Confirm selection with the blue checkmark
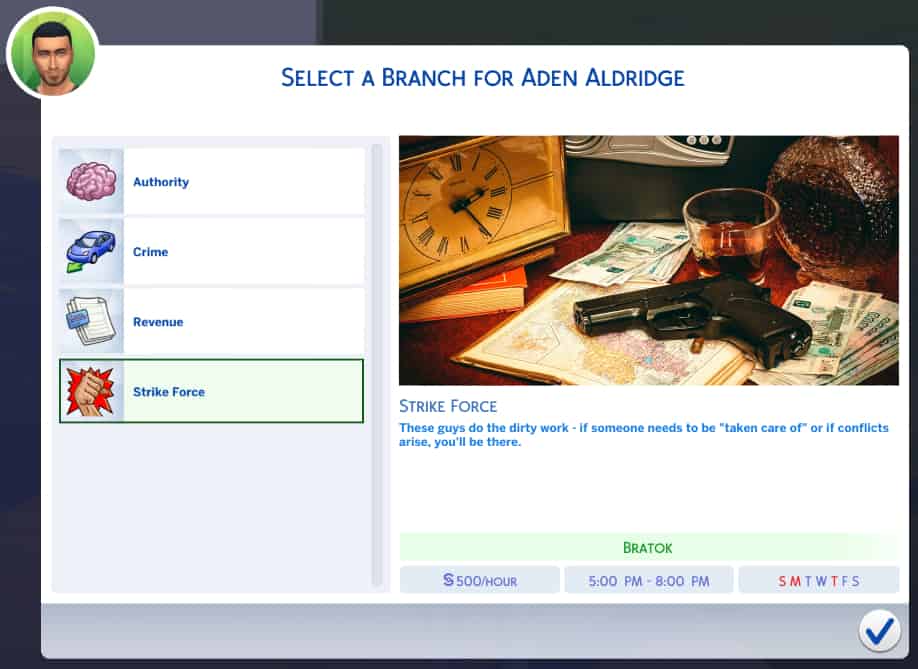The width and height of the screenshot is (918, 669). pyautogui.click(x=878, y=630)
